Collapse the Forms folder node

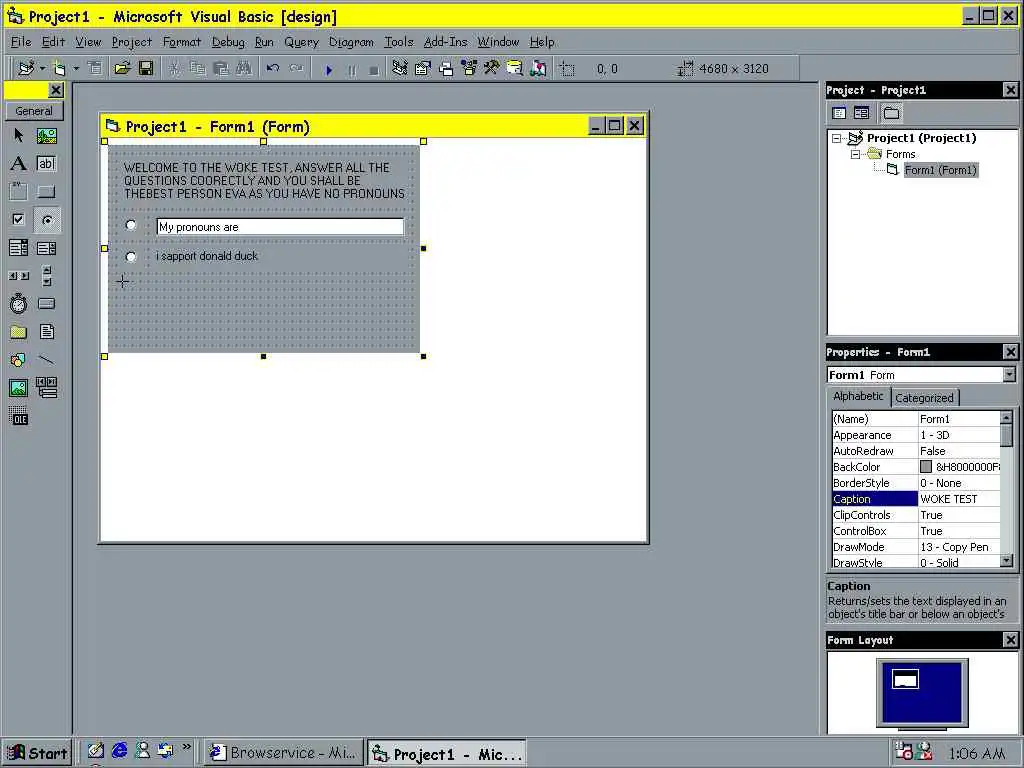[855, 155]
